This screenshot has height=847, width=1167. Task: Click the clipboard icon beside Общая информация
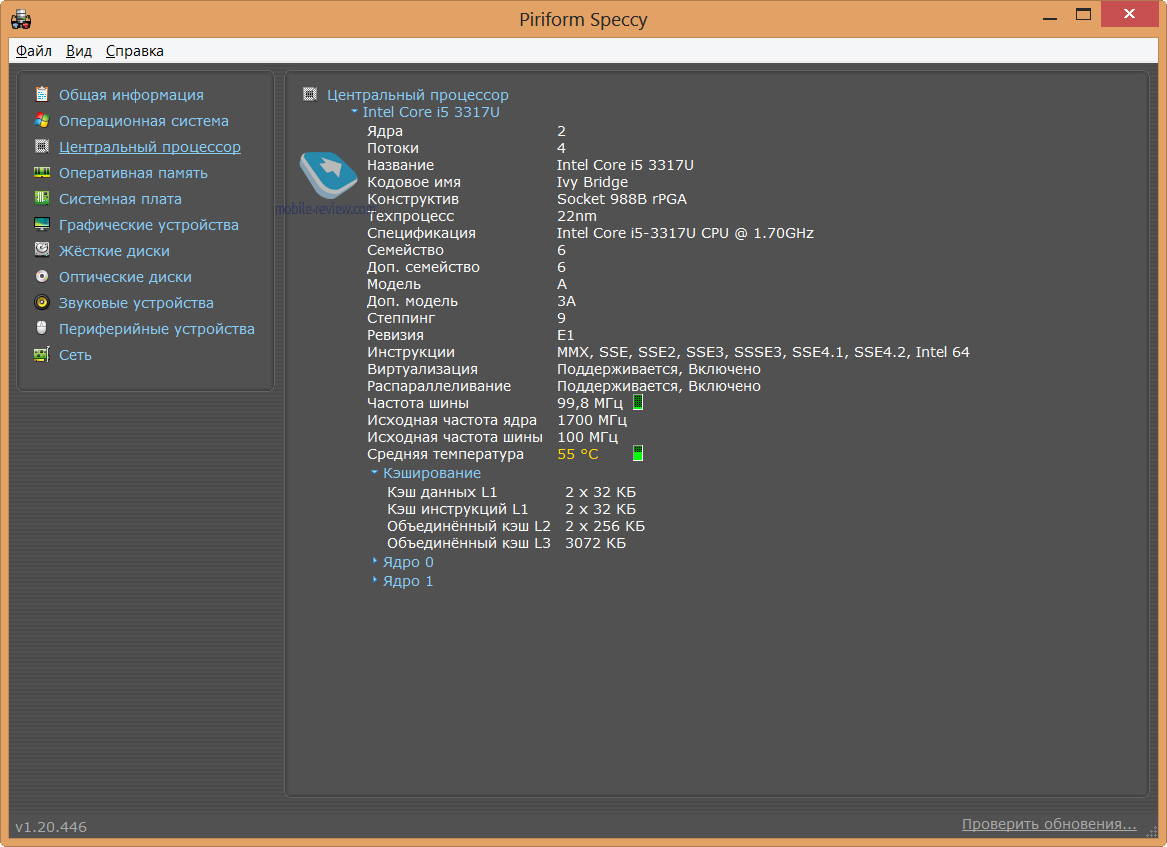pos(42,94)
